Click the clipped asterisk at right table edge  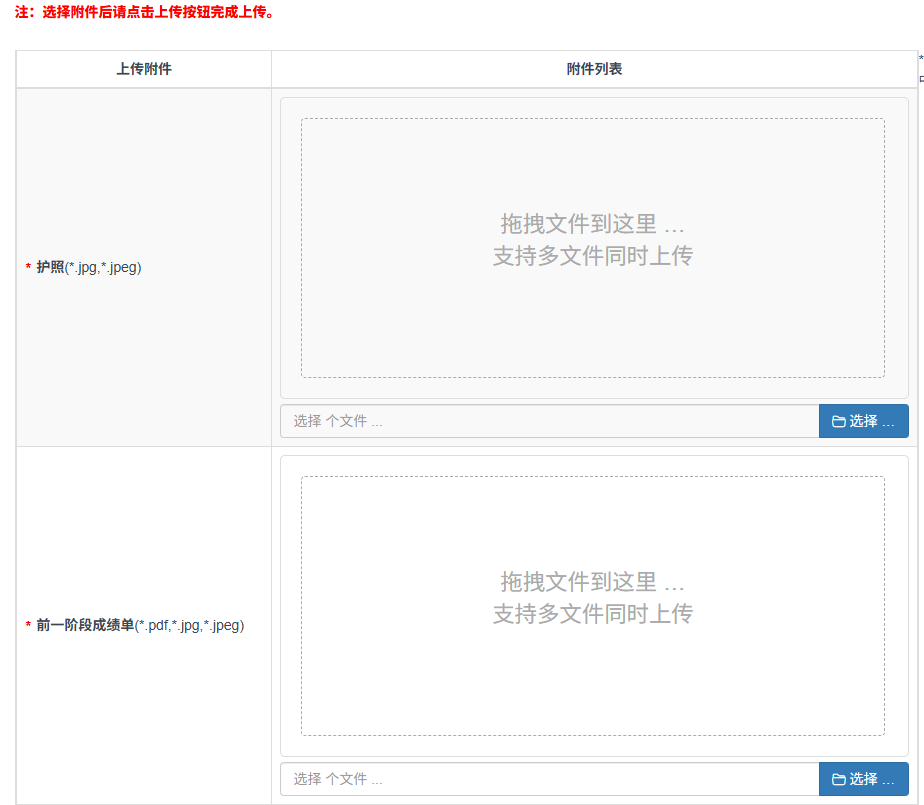[x=920, y=59]
